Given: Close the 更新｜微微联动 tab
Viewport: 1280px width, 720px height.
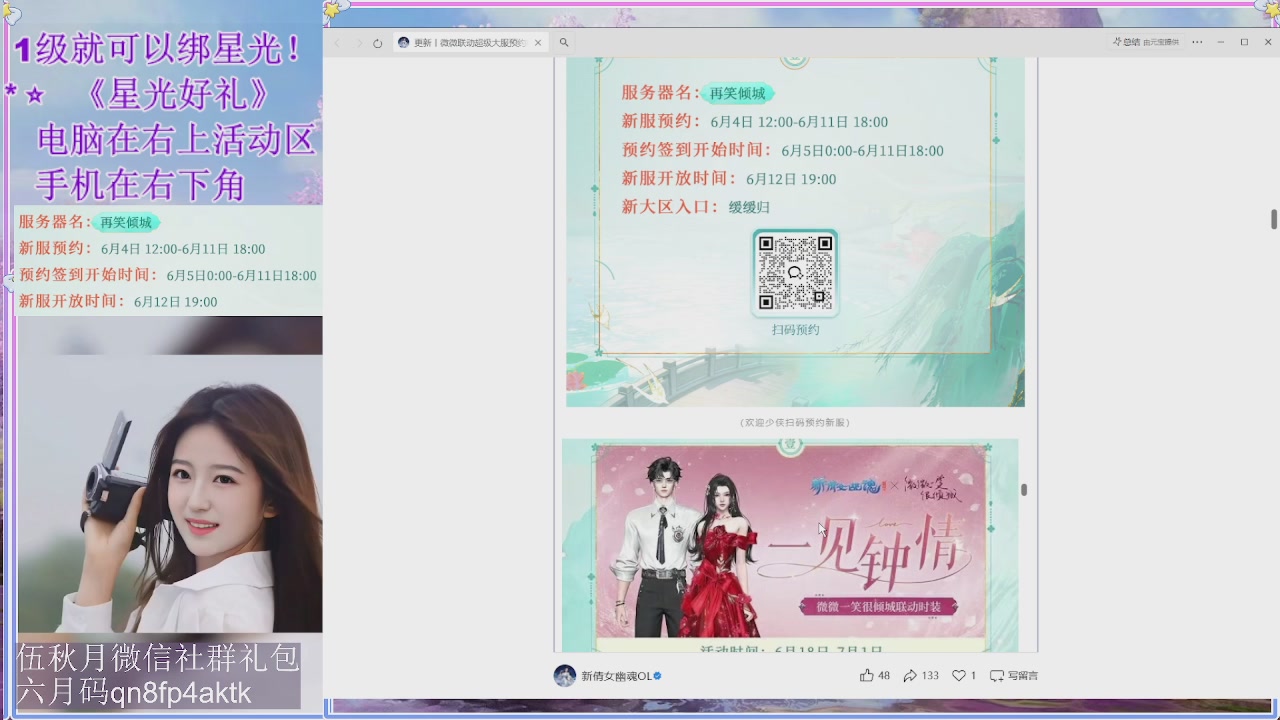Looking at the screenshot, I should [538, 43].
